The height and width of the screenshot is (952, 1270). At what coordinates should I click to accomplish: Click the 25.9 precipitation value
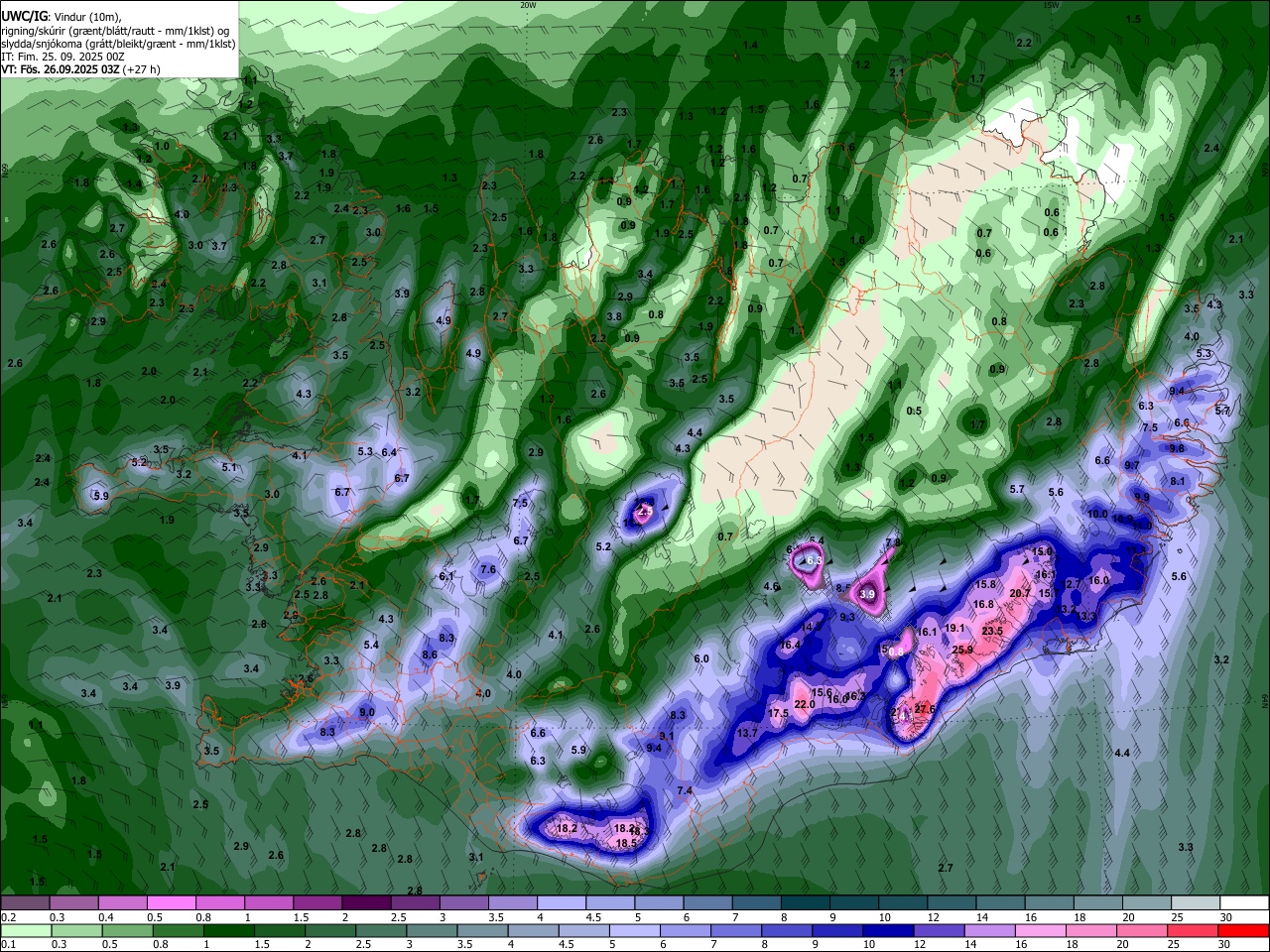[x=962, y=651]
